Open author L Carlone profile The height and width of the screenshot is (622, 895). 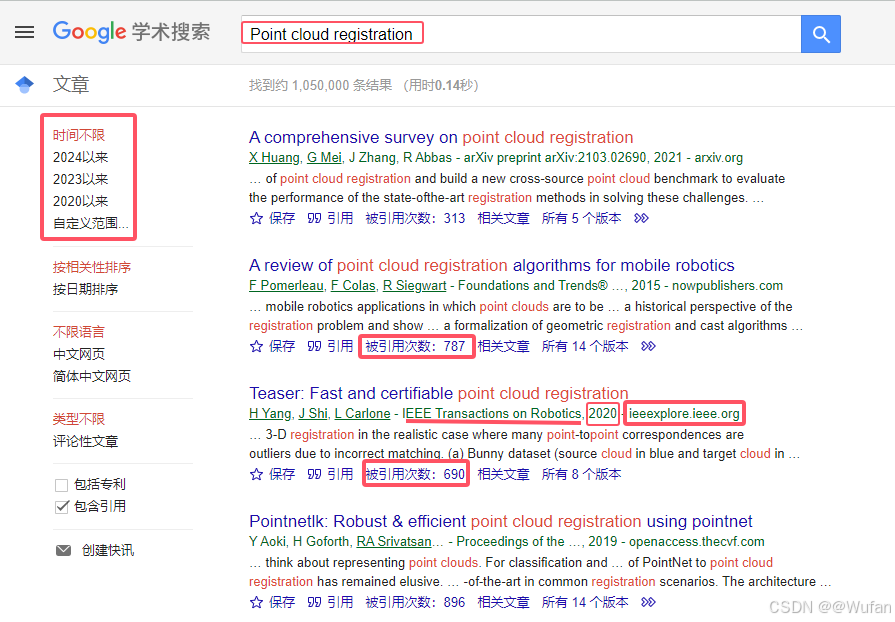tap(362, 413)
